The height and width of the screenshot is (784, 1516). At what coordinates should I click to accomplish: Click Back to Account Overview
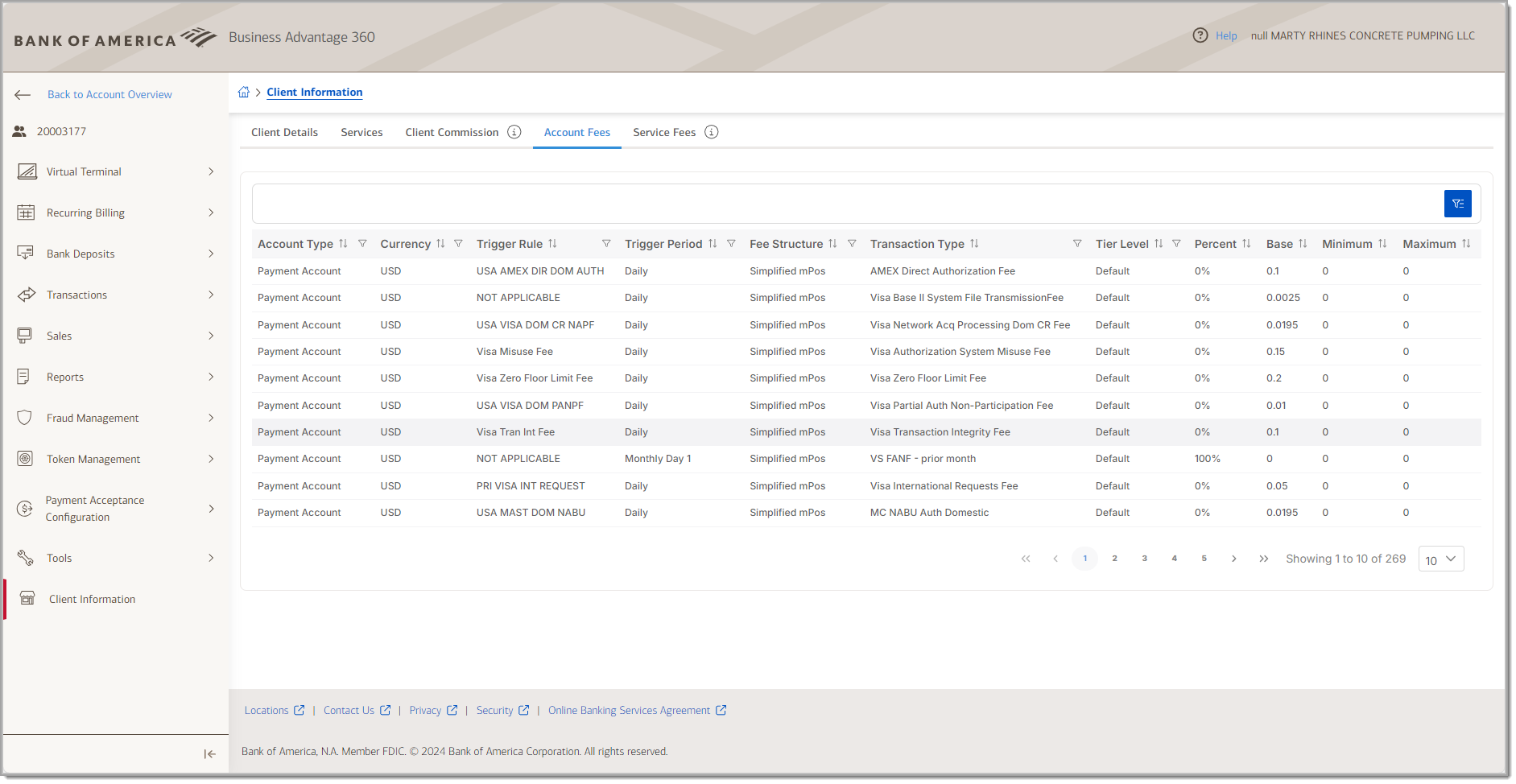point(109,94)
